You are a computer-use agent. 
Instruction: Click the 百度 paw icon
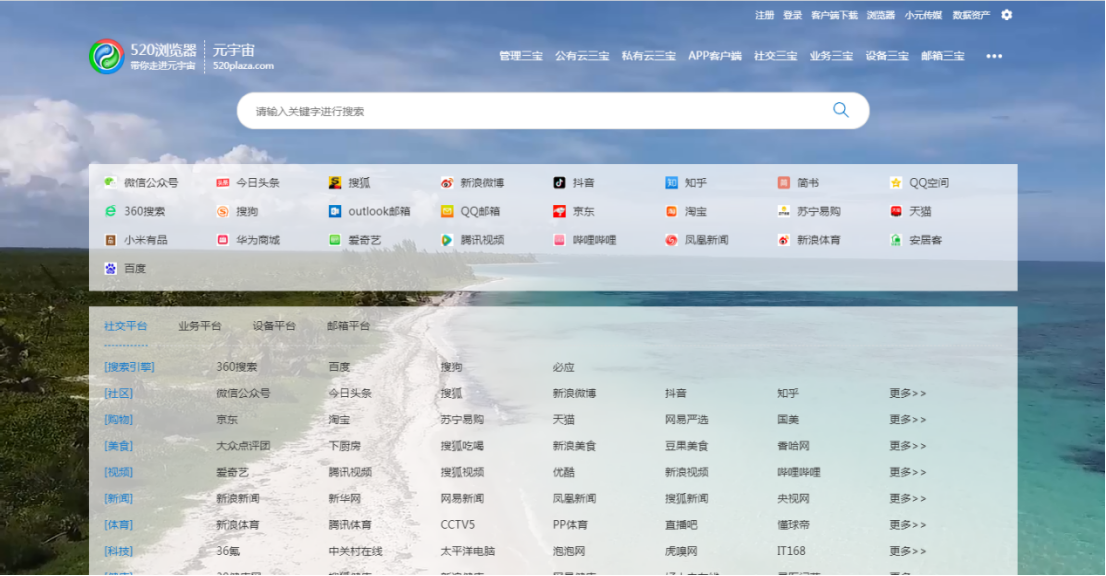(x=111, y=268)
